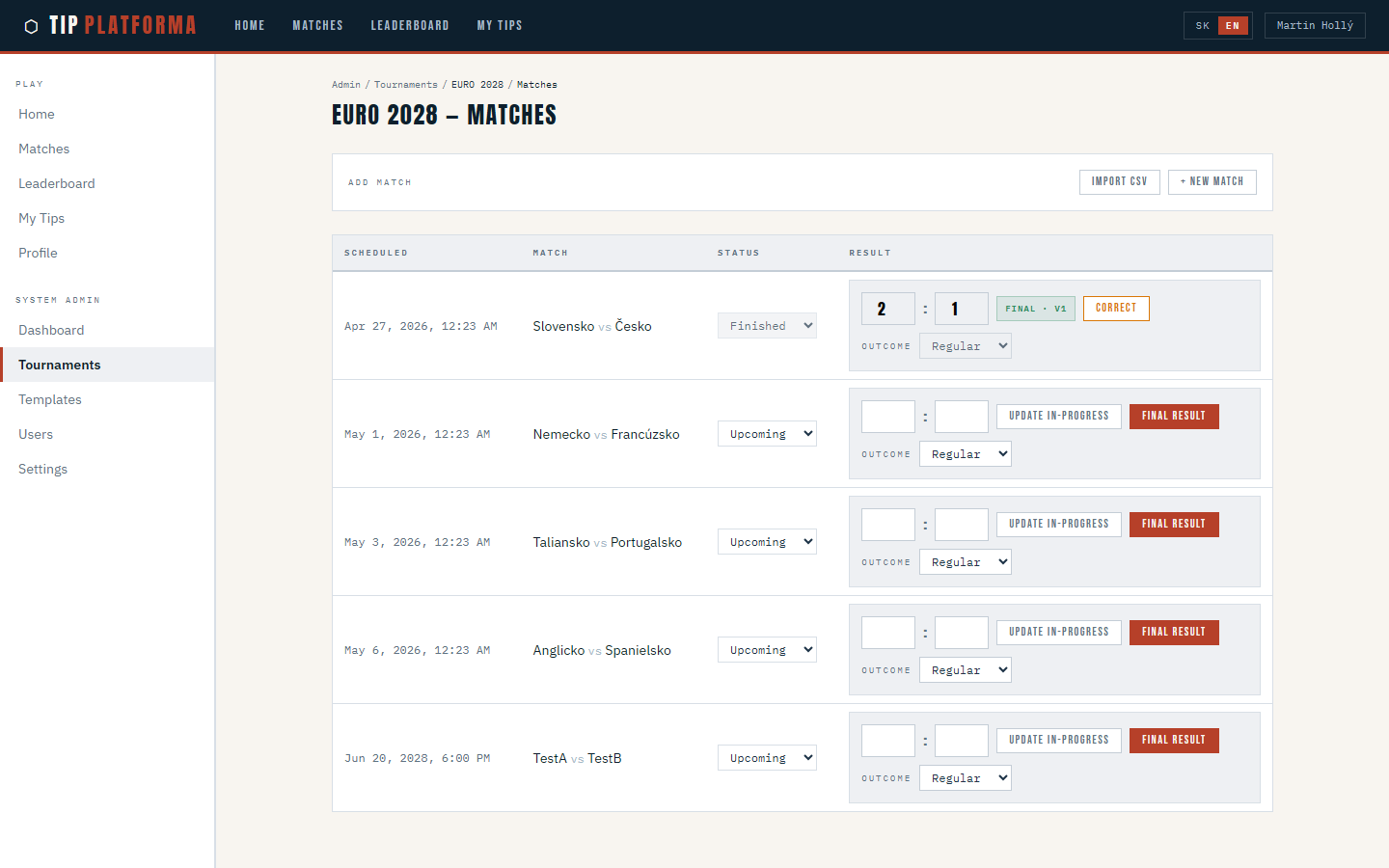1389x868 pixels.
Task: Click Update In-Progress for Nemecko vs Francúzsko
Action: pos(1058,417)
